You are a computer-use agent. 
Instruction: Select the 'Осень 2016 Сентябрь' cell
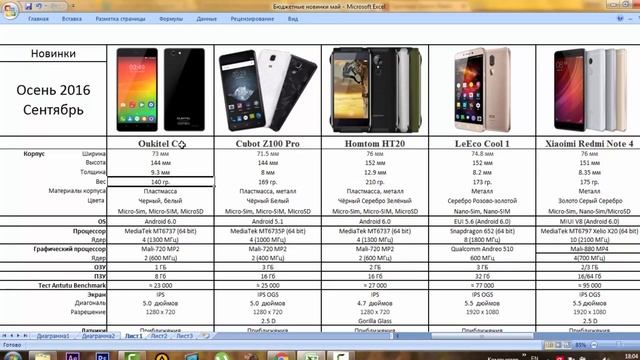point(53,99)
